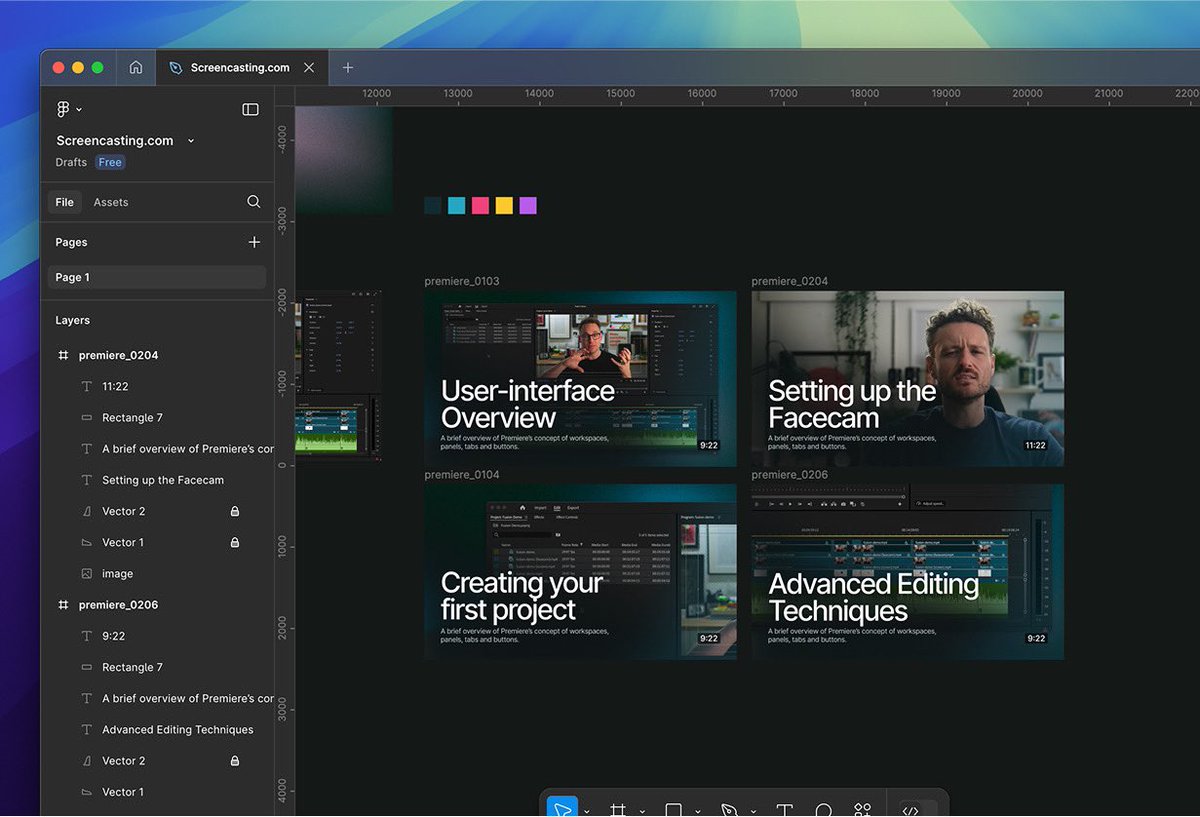This screenshot has width=1200, height=817.
Task: Toggle Dev Mode code icon
Action: tap(910, 810)
